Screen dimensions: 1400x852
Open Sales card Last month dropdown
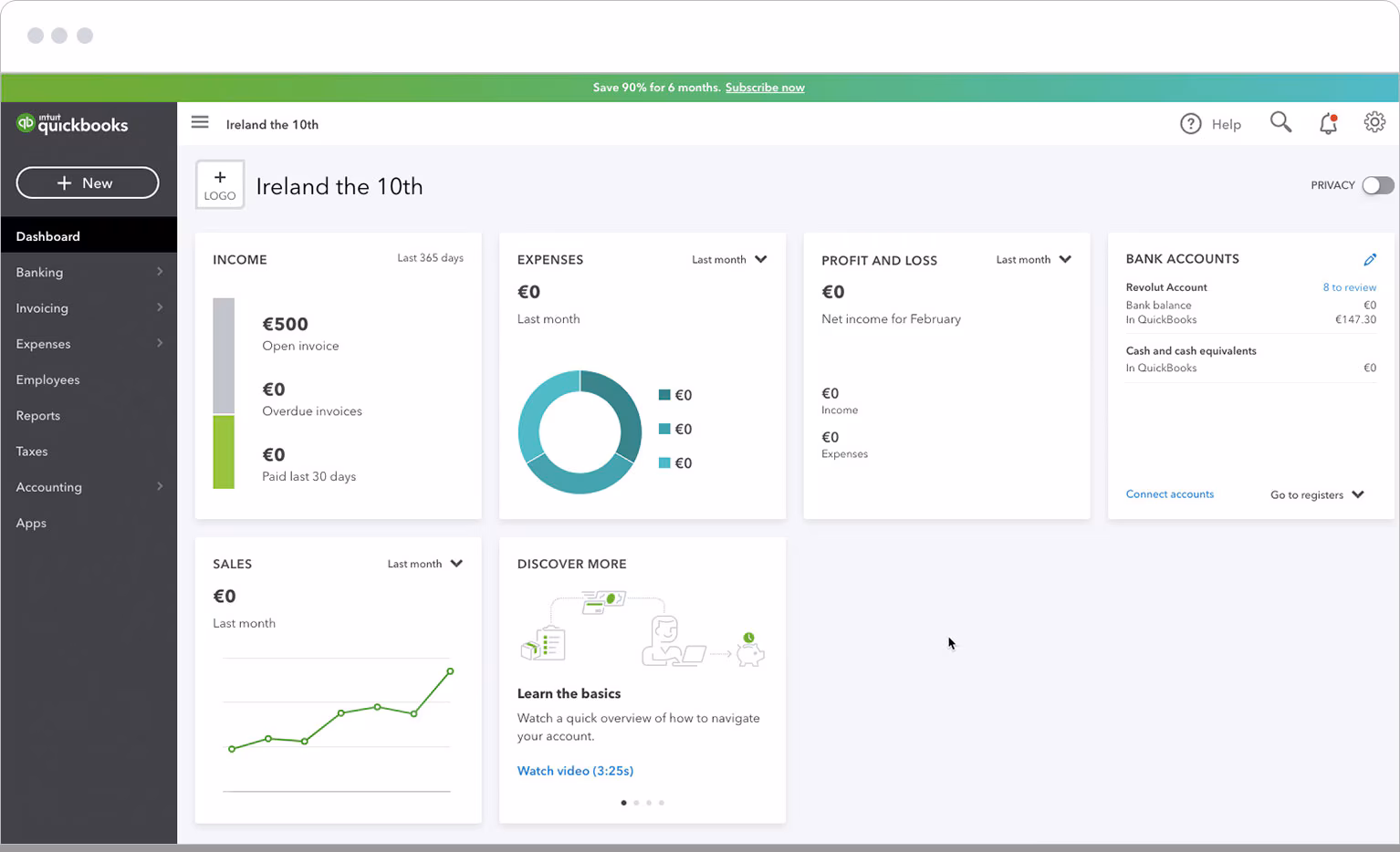(424, 564)
